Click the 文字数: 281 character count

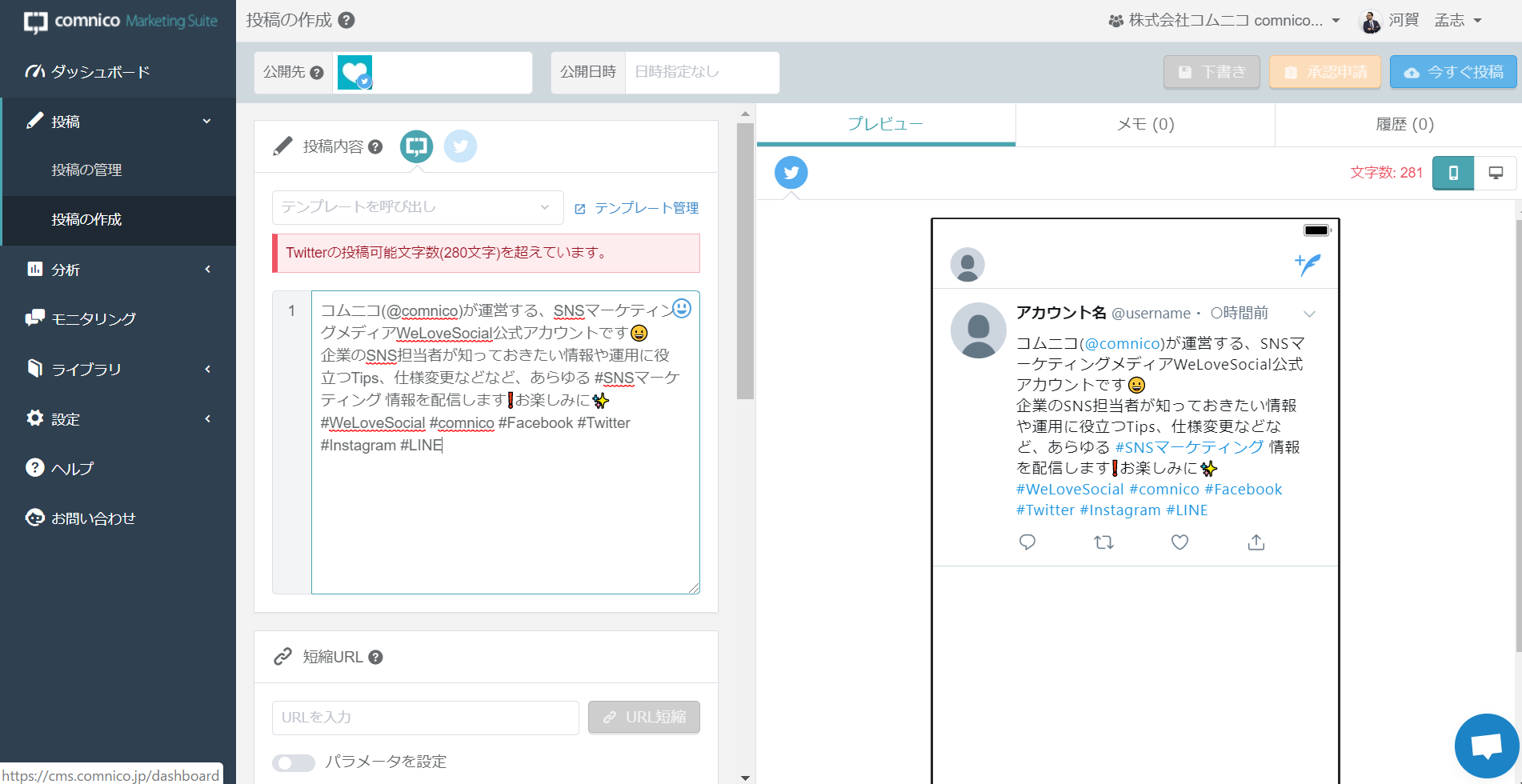tap(1386, 173)
